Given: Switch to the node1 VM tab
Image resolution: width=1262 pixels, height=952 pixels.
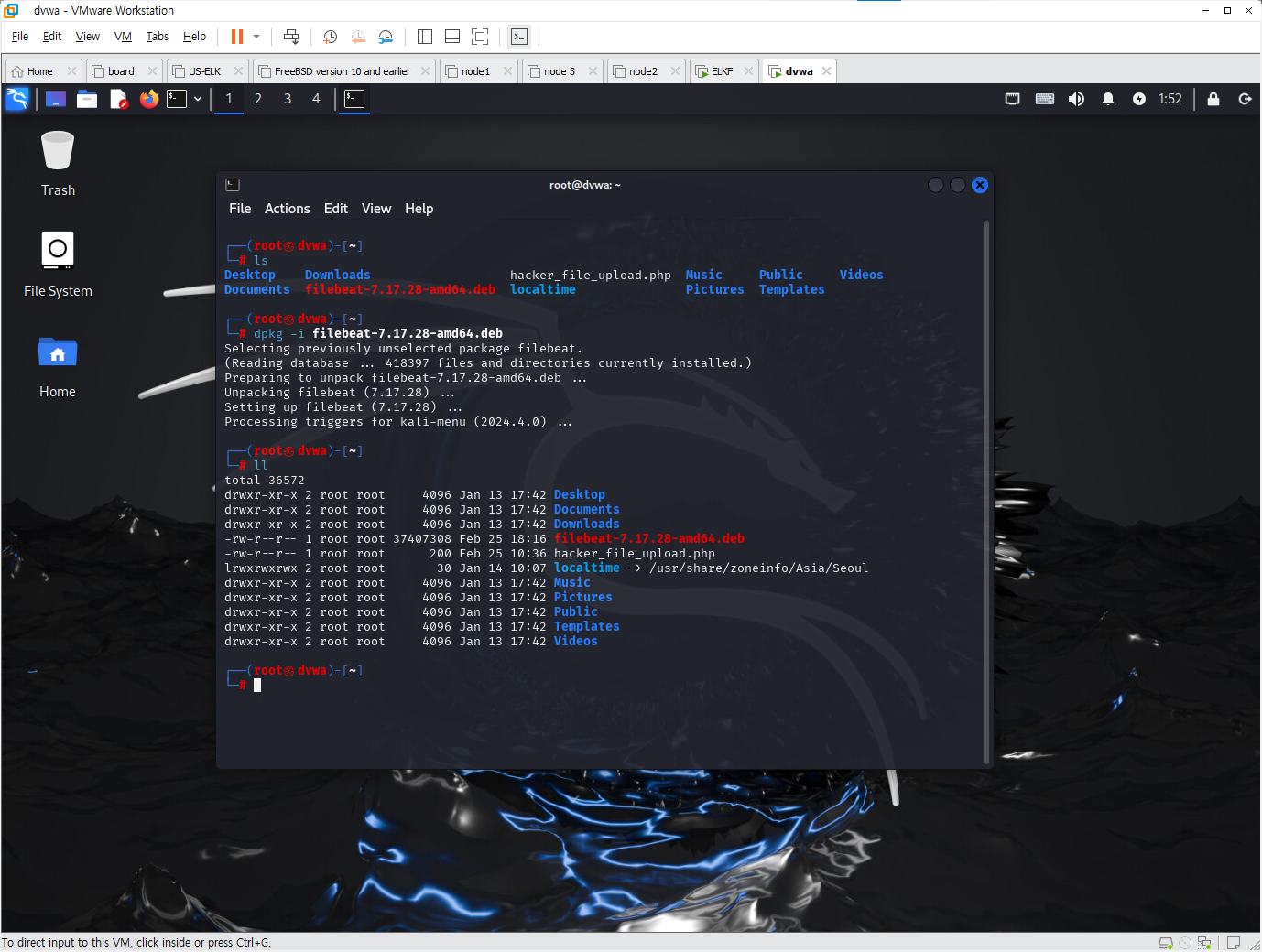Looking at the screenshot, I should coord(475,71).
